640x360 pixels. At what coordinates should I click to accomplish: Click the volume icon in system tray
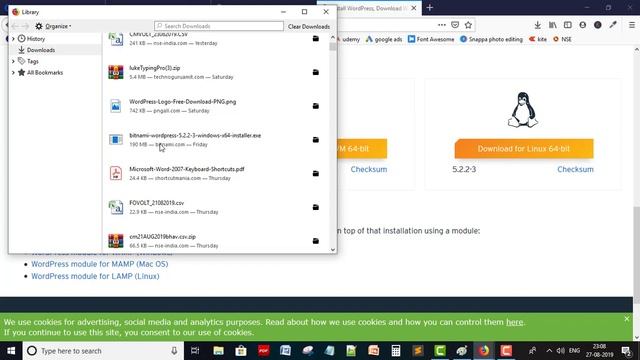pos(560,351)
